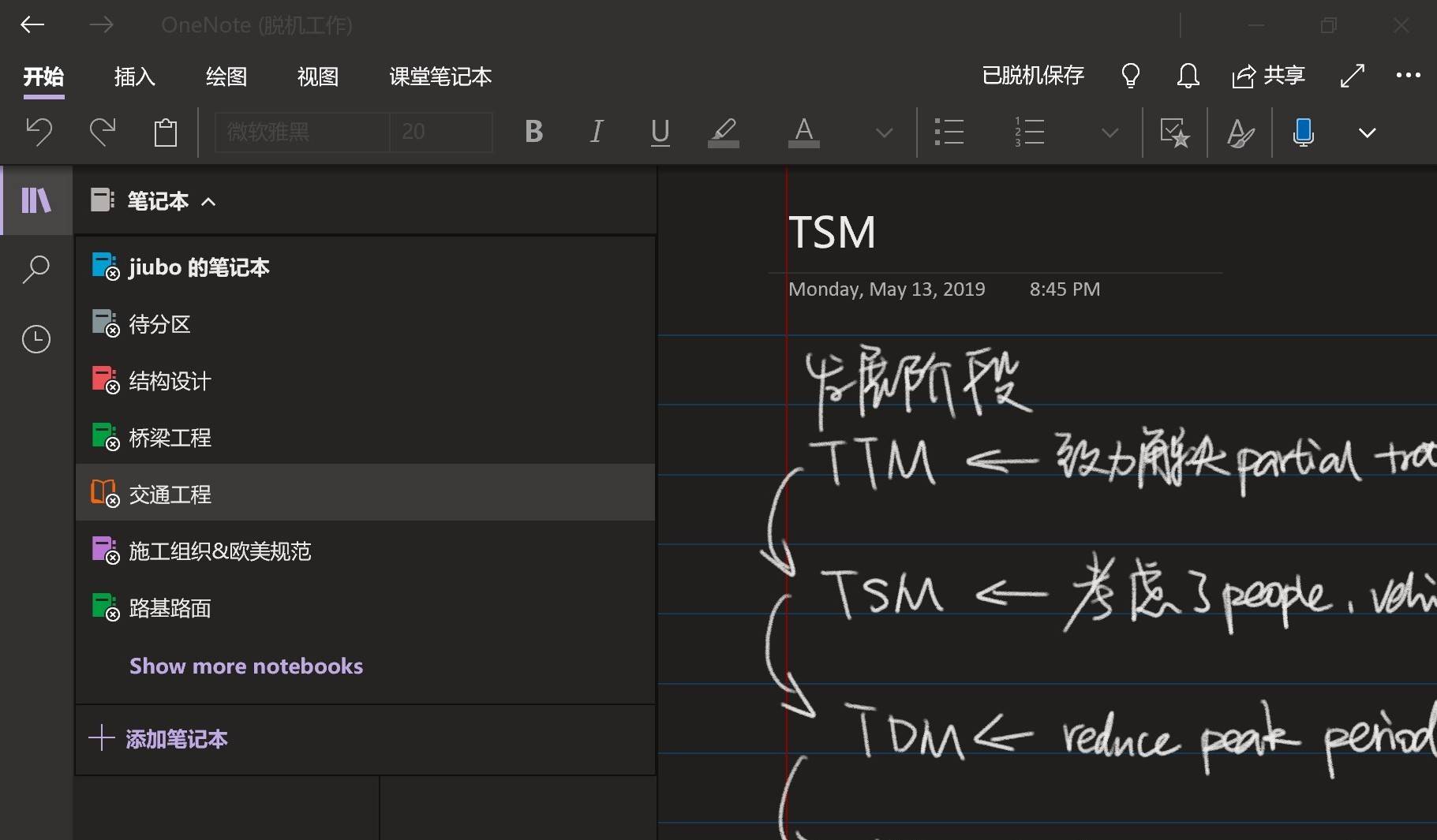This screenshot has height=840, width=1437.
Task: Open the 施工组织&欧美规范 notebook
Action: (365, 551)
